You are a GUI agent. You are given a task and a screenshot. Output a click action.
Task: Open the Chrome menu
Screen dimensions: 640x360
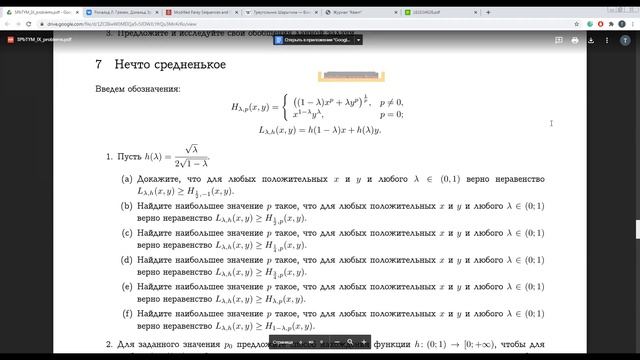pyautogui.click(x=633, y=24)
